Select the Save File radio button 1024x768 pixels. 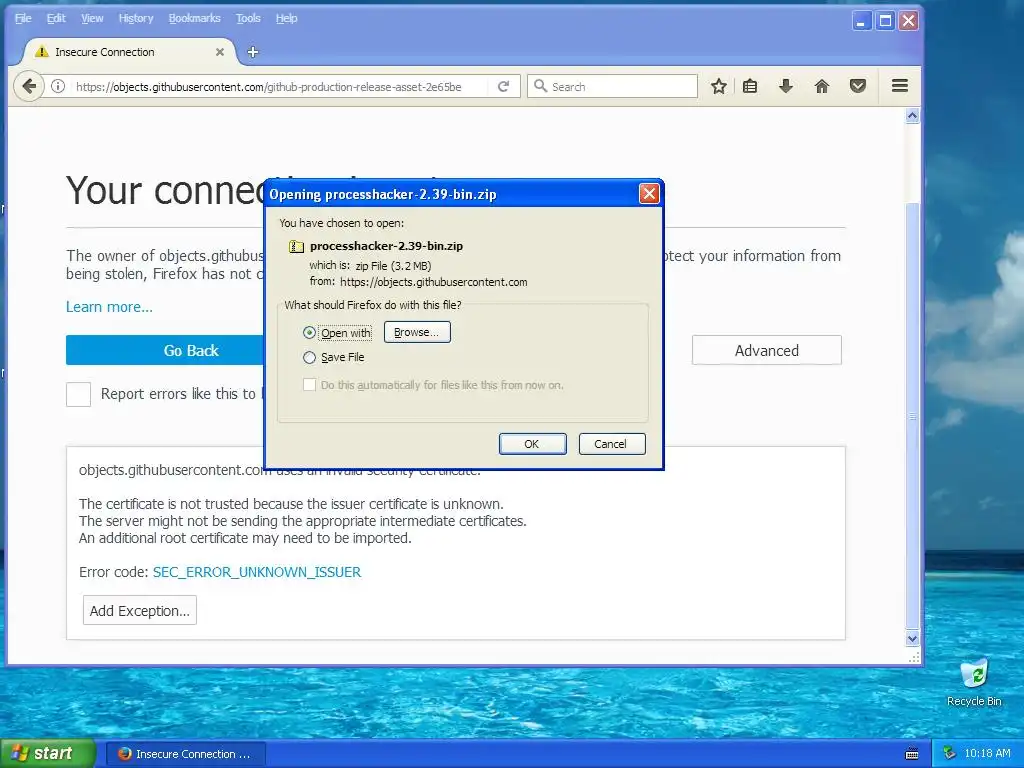point(310,357)
